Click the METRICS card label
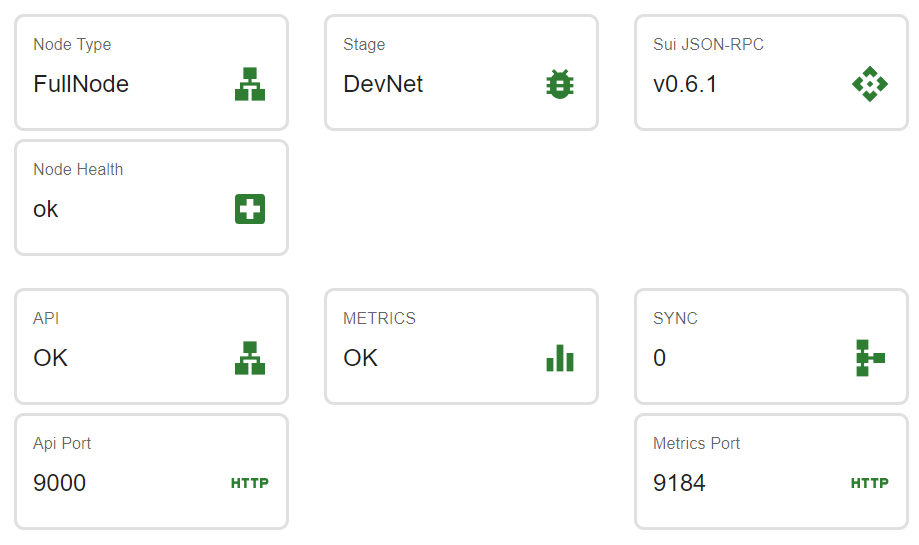 (x=379, y=318)
